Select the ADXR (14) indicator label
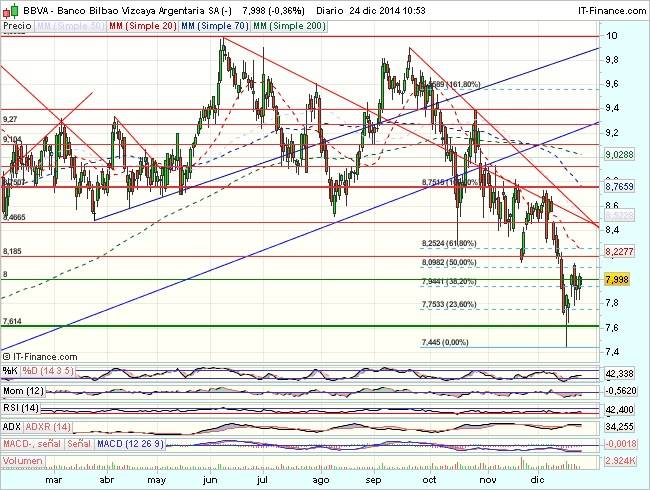The width and height of the screenshot is (650, 490). [48, 427]
